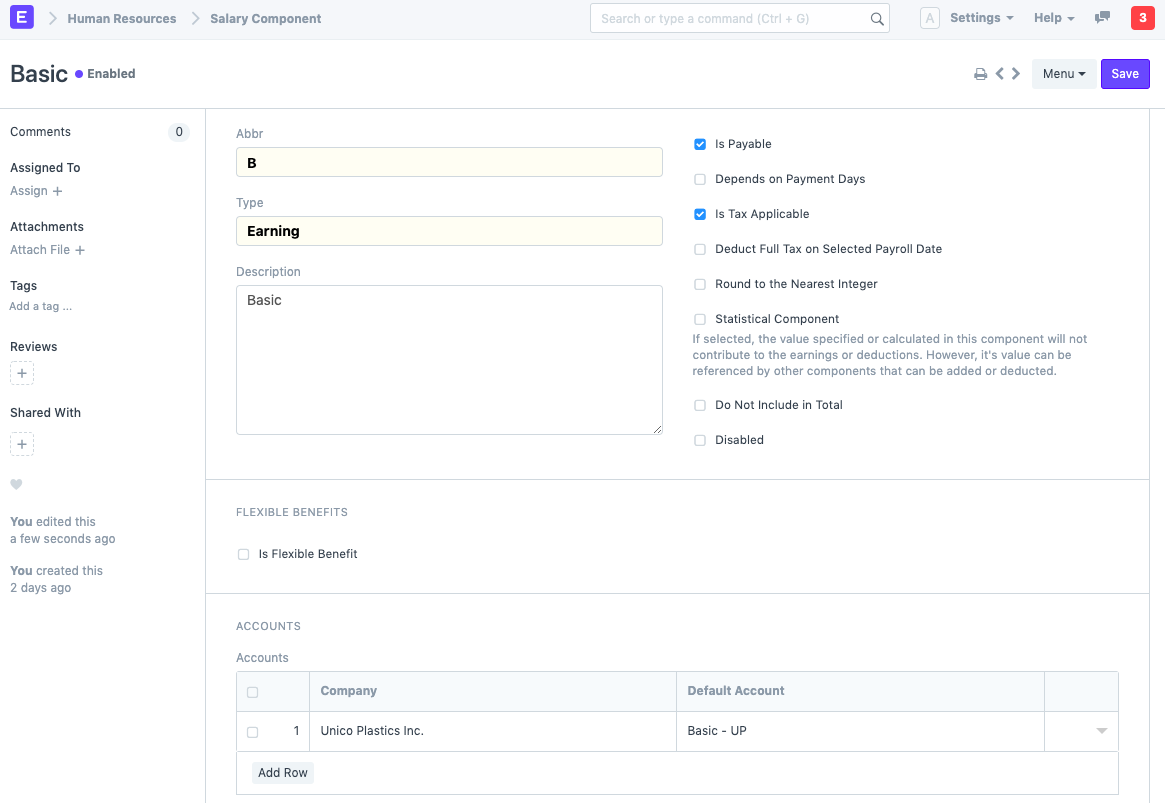Viewport: 1165px width, 803px height.
Task: Go to next record arrow
Action: 1016,74
